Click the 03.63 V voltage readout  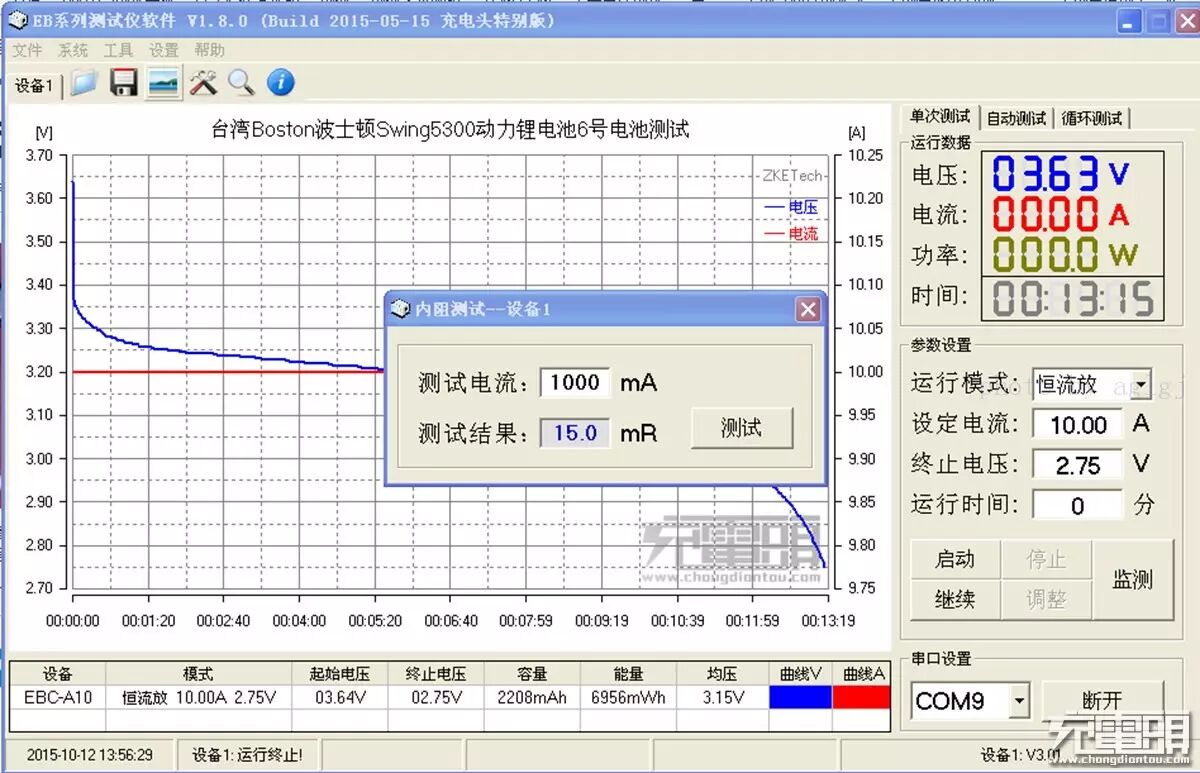[x=1061, y=175]
